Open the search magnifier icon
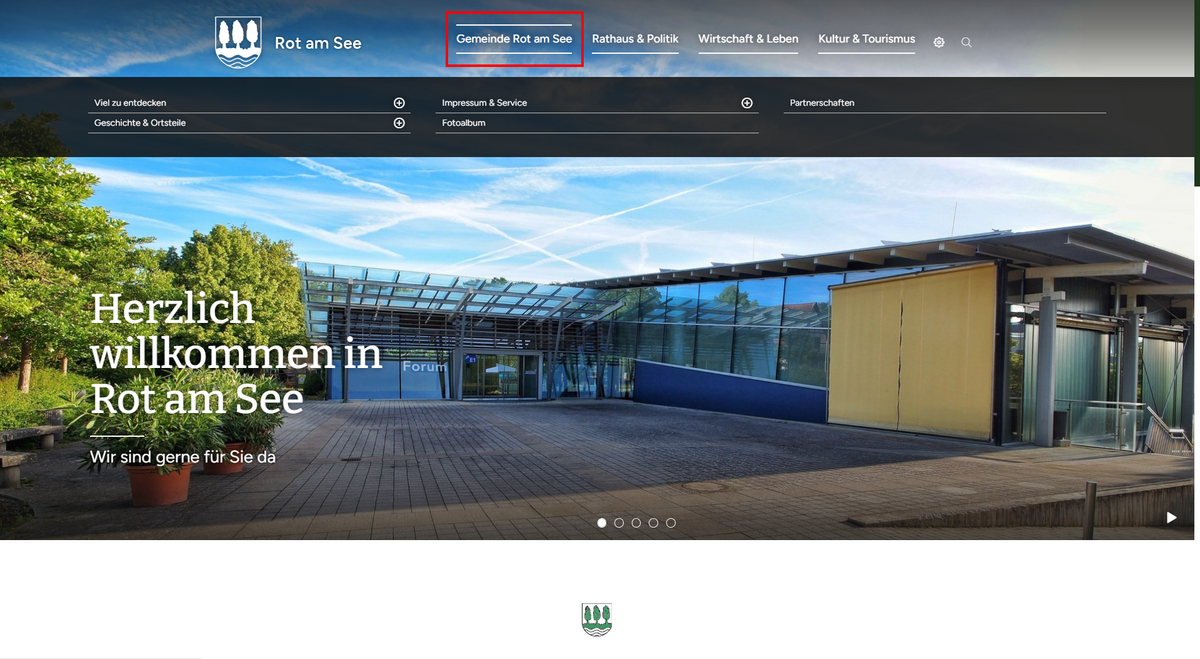This screenshot has width=1200, height=659. click(966, 42)
